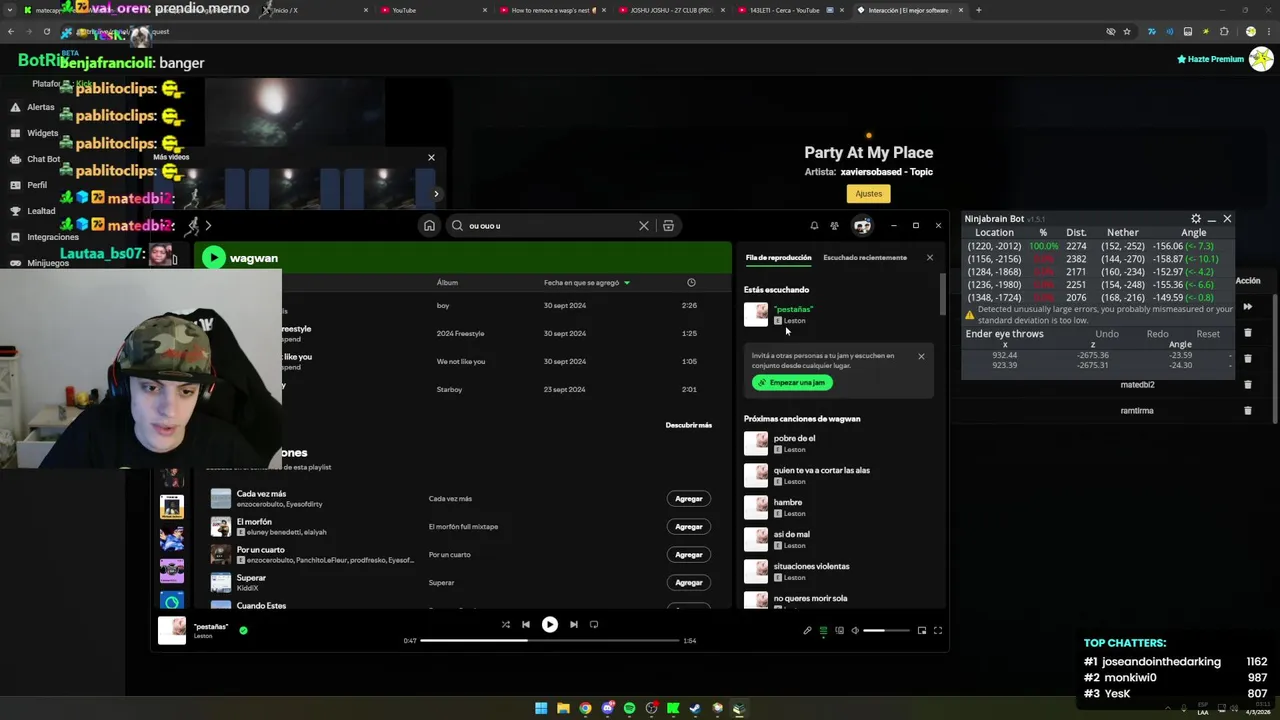Image resolution: width=1280 pixels, height=720 pixels.
Task: Select queued song 'situaciones violentas'
Action: (x=840, y=572)
